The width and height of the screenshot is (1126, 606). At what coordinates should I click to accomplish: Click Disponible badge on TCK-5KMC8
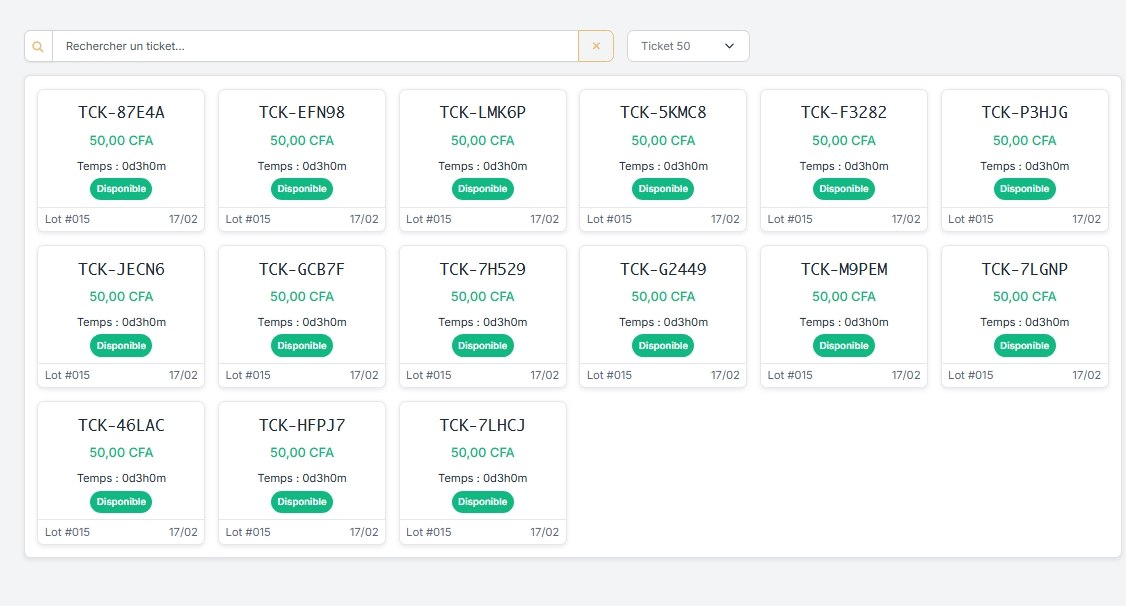[663, 189]
